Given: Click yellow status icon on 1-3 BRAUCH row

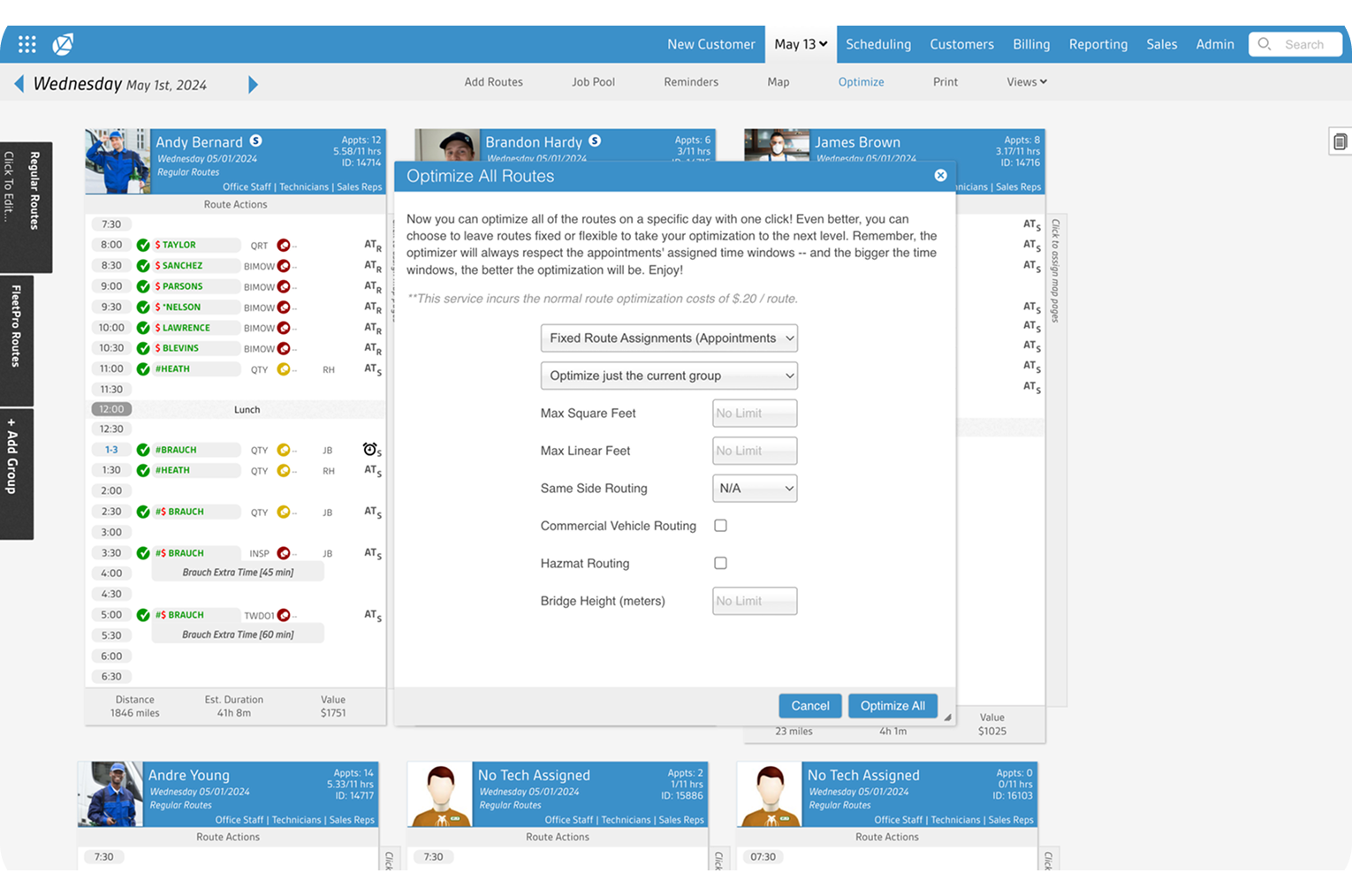Looking at the screenshot, I should tap(284, 450).
